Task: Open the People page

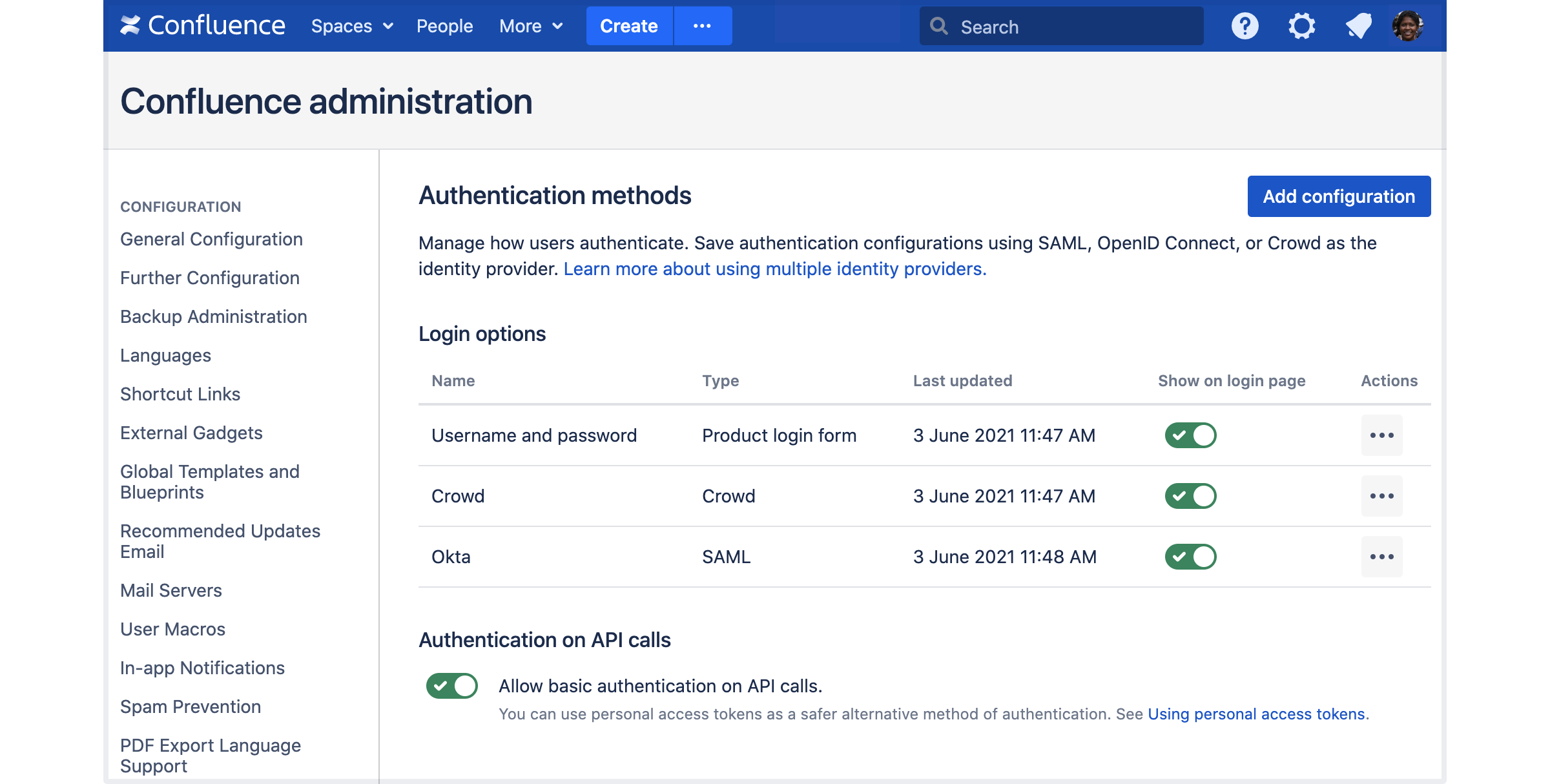Action: [x=444, y=26]
